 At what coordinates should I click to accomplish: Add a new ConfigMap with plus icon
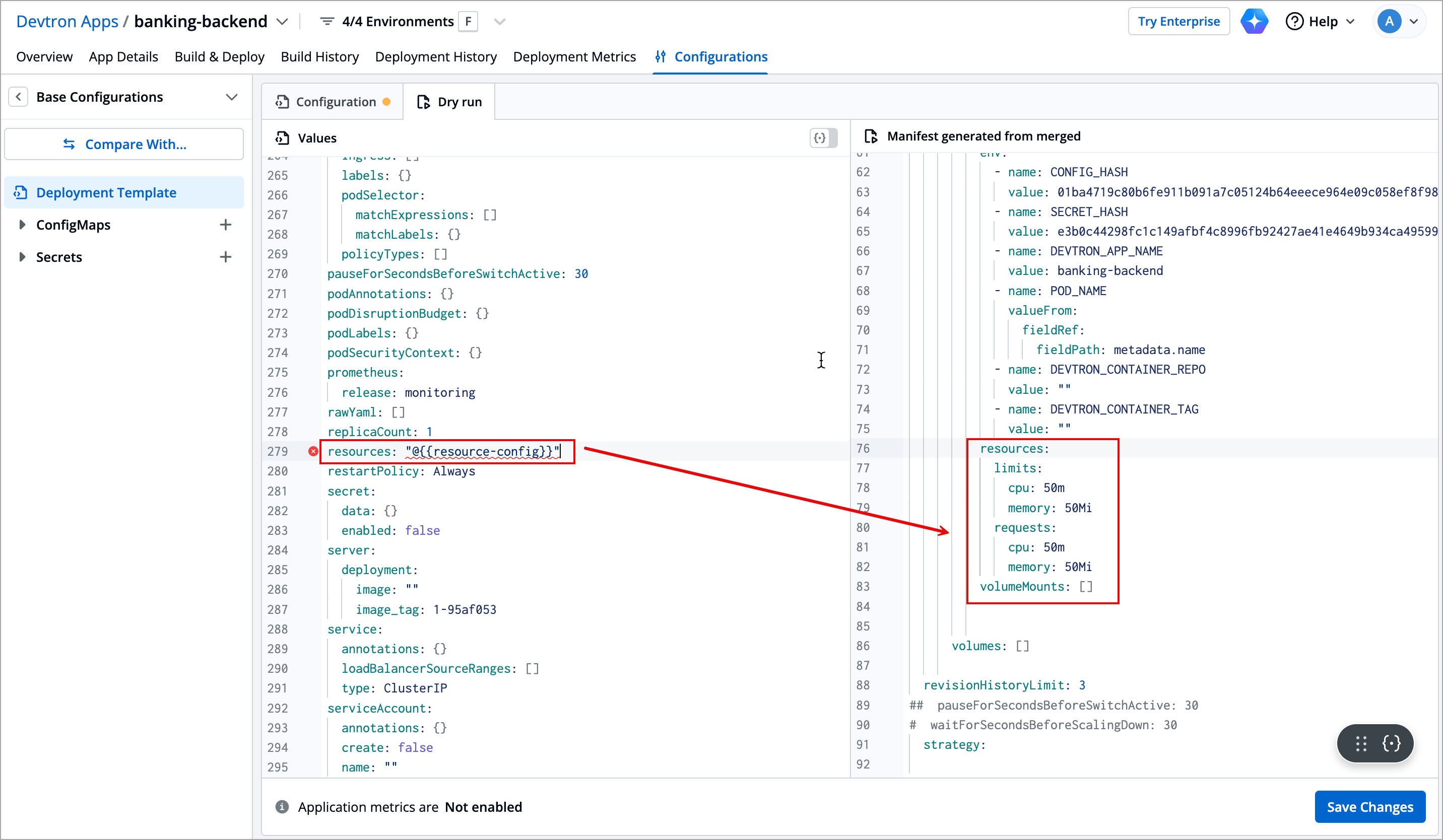[226, 225]
